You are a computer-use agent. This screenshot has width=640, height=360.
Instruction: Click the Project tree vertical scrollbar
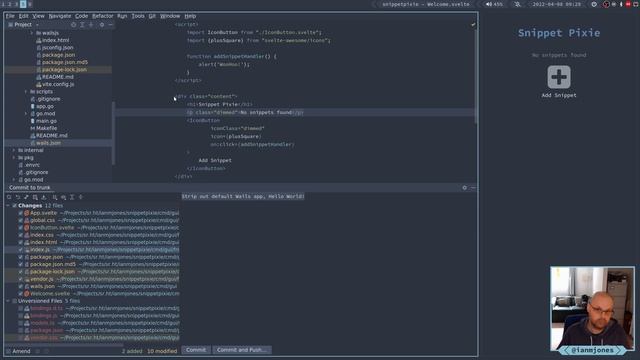[x=113, y=133]
